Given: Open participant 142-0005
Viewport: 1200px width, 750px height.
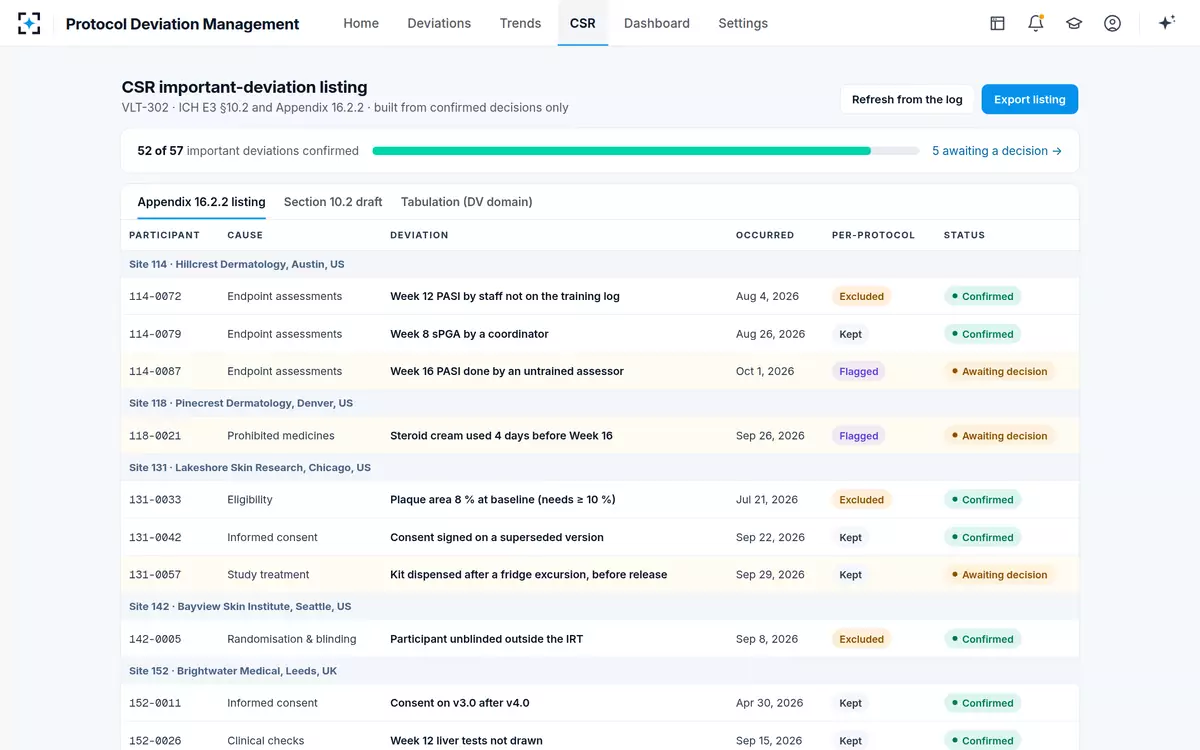Looking at the screenshot, I should pyautogui.click(x=155, y=639).
